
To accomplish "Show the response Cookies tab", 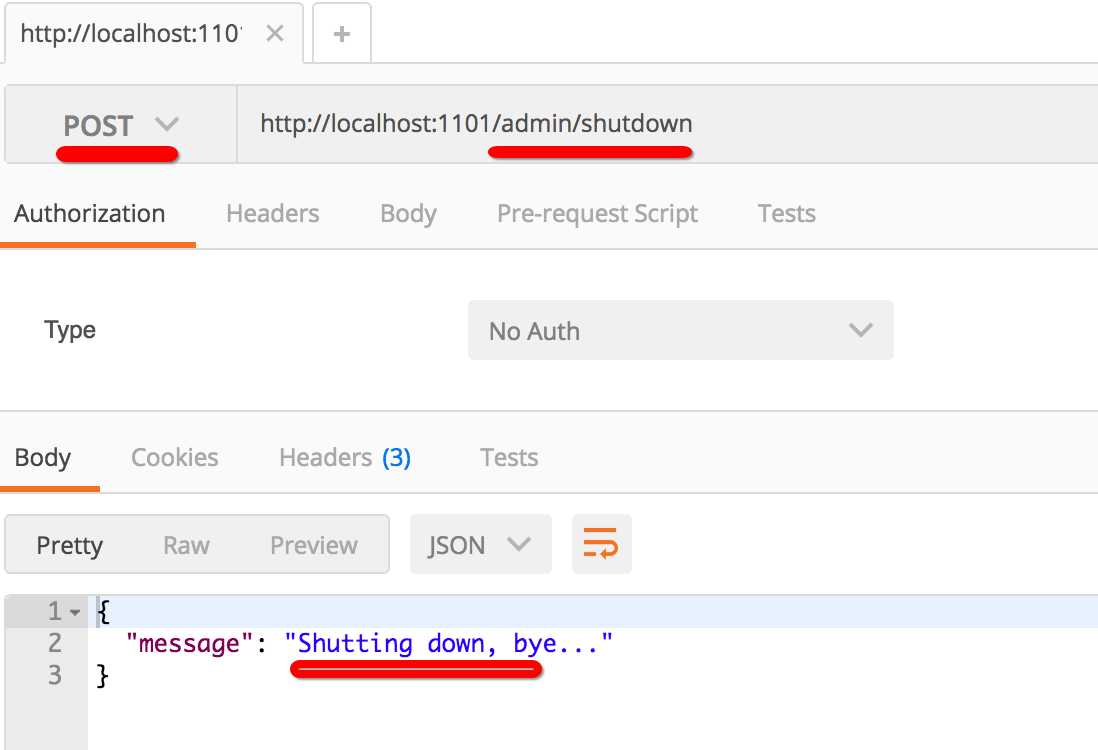I will (175, 458).
